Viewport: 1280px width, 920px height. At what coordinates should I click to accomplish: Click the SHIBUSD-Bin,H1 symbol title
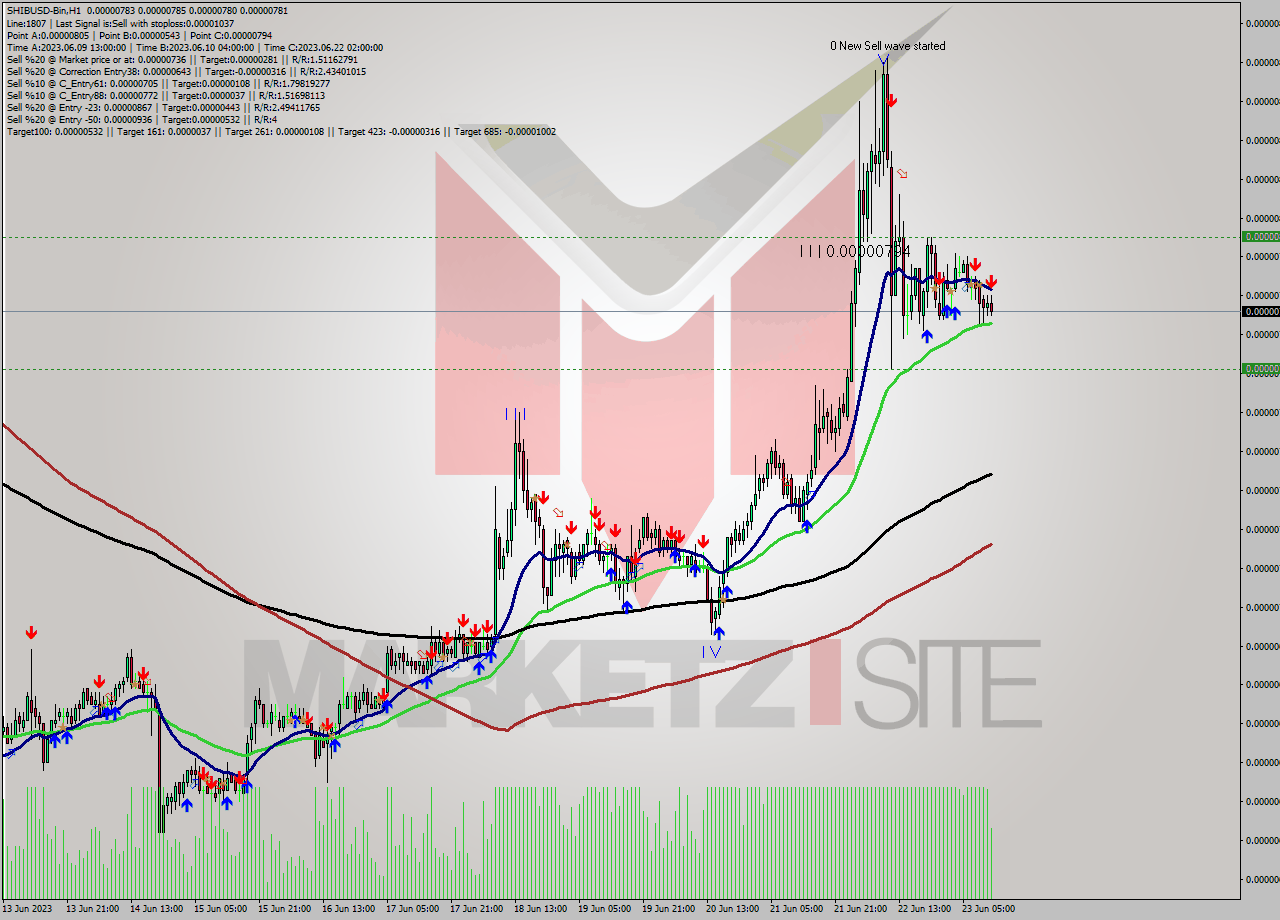coord(43,11)
